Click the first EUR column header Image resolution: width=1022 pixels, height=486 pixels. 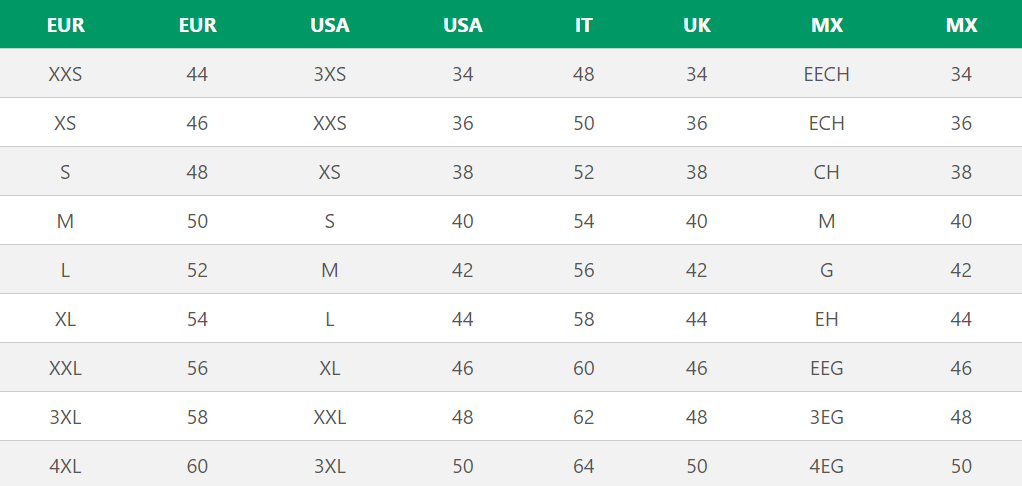pyautogui.click(x=65, y=26)
